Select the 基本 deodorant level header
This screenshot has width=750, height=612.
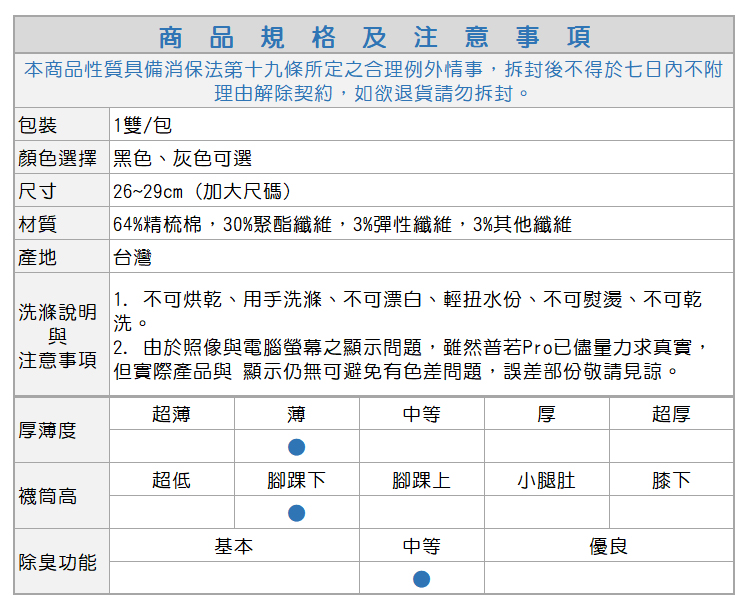click(x=233, y=546)
